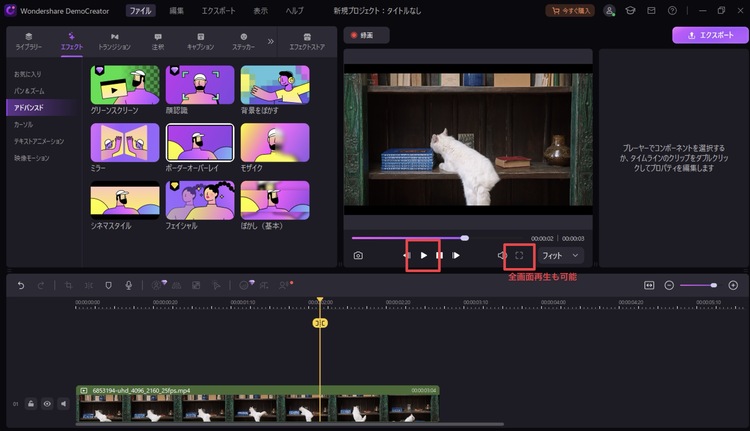Step forward to next frame
The width and height of the screenshot is (750, 431).
pyautogui.click(x=456, y=255)
